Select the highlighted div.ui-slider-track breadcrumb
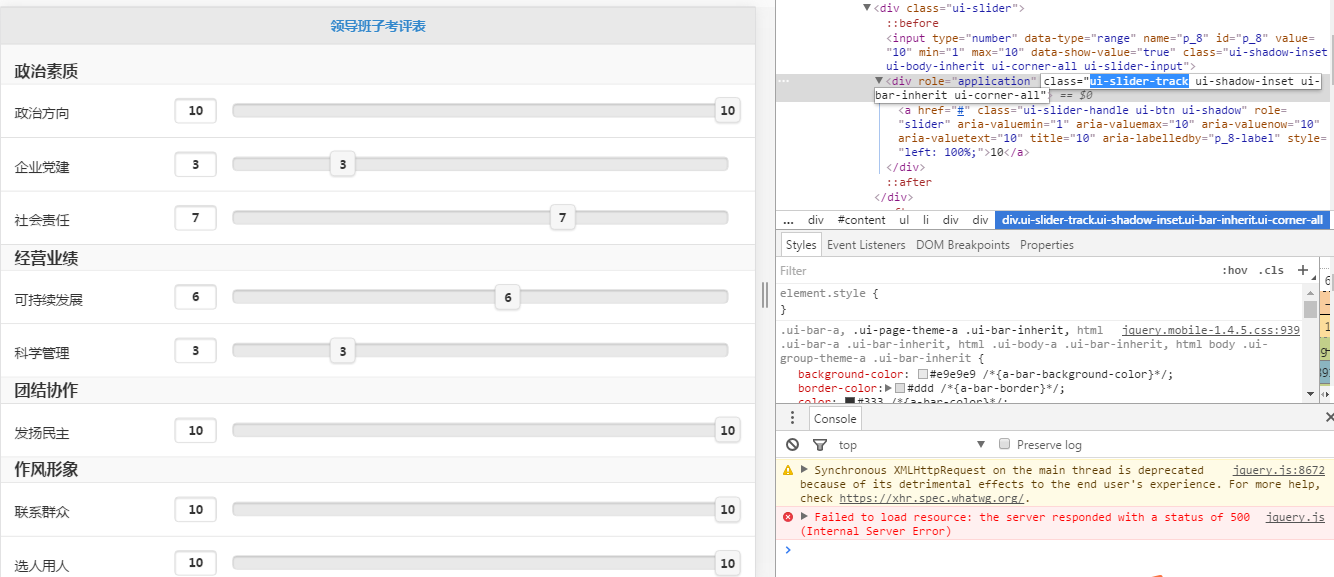 click(x=1162, y=220)
